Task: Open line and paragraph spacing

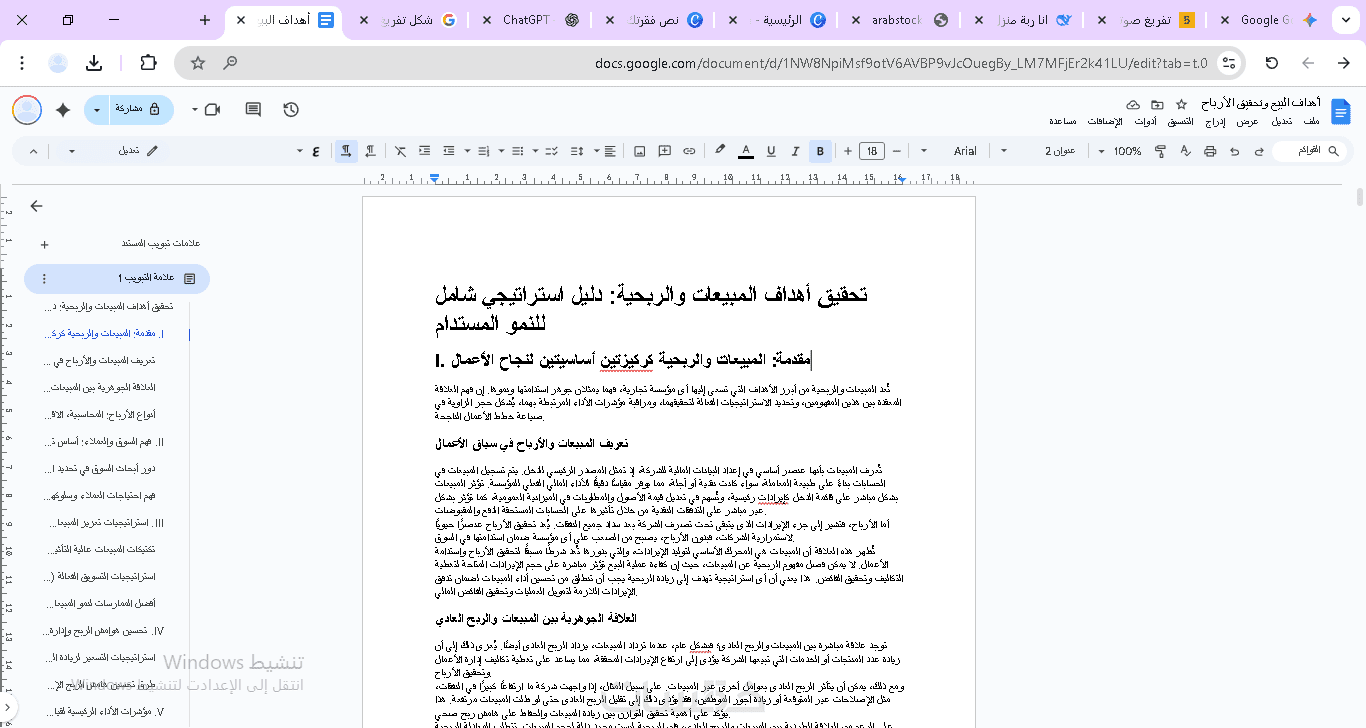Action: (x=578, y=151)
